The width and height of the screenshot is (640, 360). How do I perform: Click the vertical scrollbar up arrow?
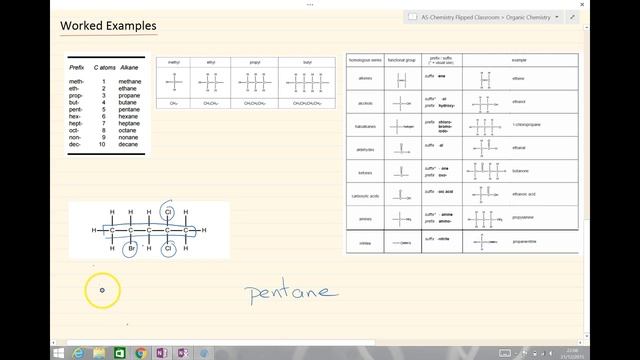pos(587,27)
